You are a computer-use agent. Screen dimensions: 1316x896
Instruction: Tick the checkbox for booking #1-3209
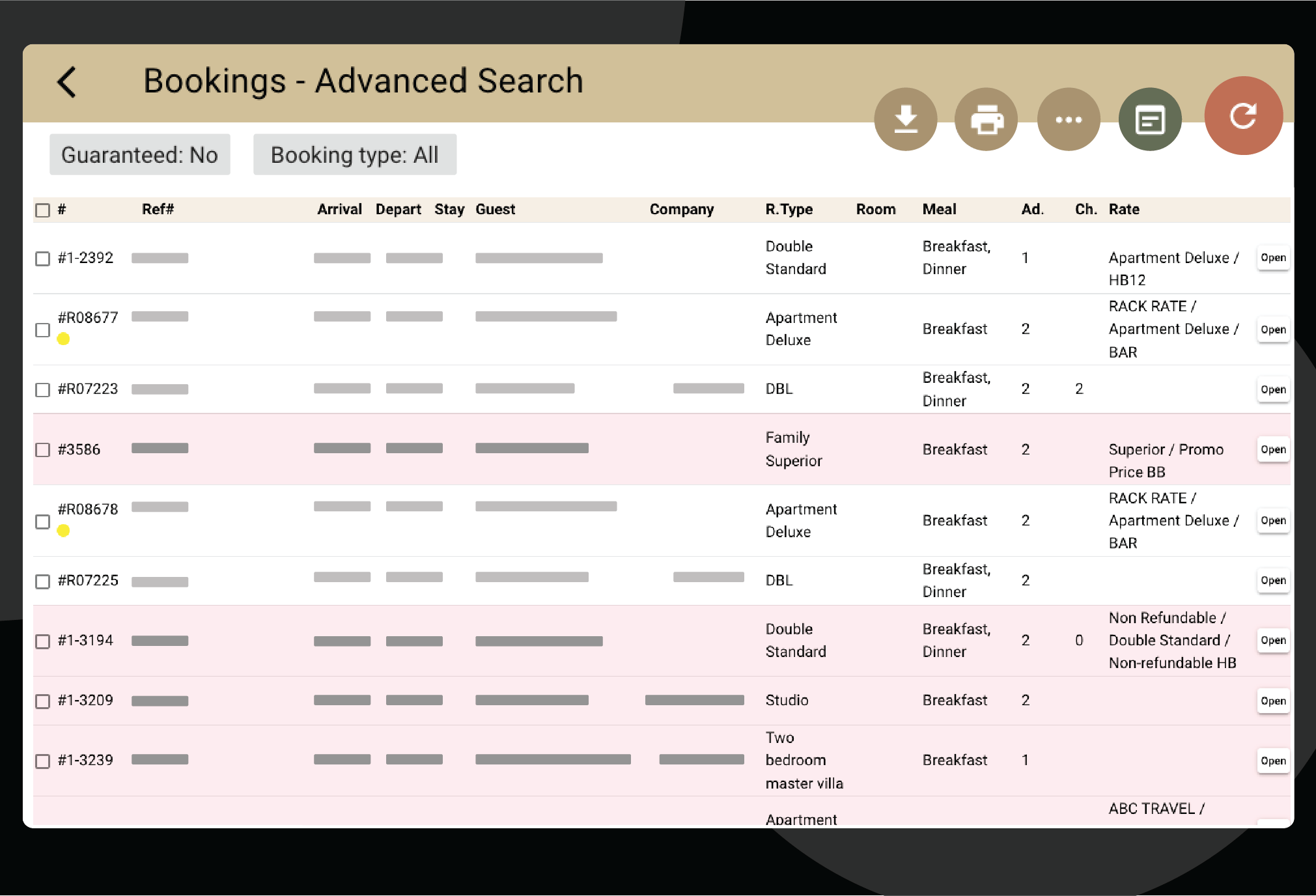click(x=43, y=701)
